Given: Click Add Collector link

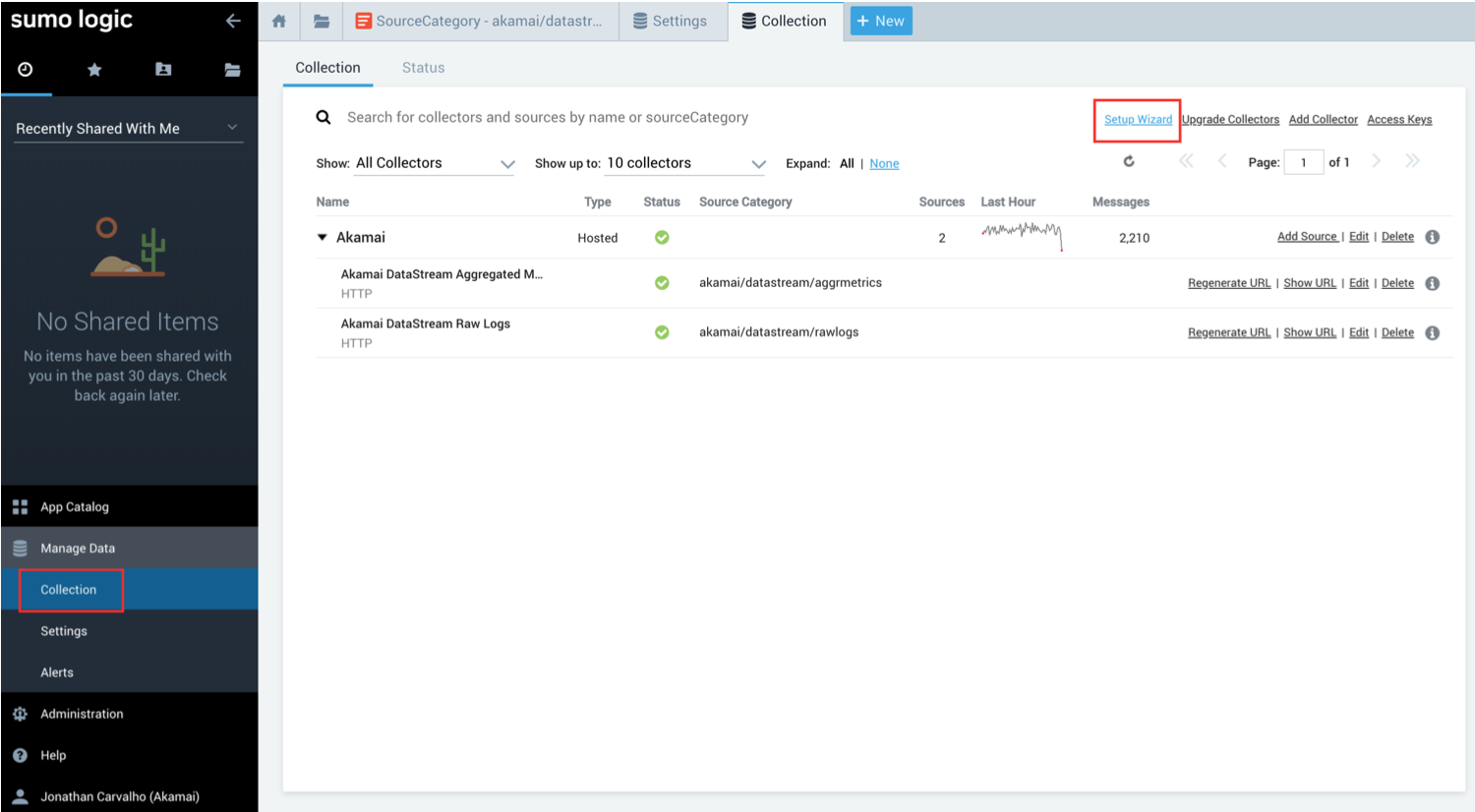Looking at the screenshot, I should [x=1323, y=119].
